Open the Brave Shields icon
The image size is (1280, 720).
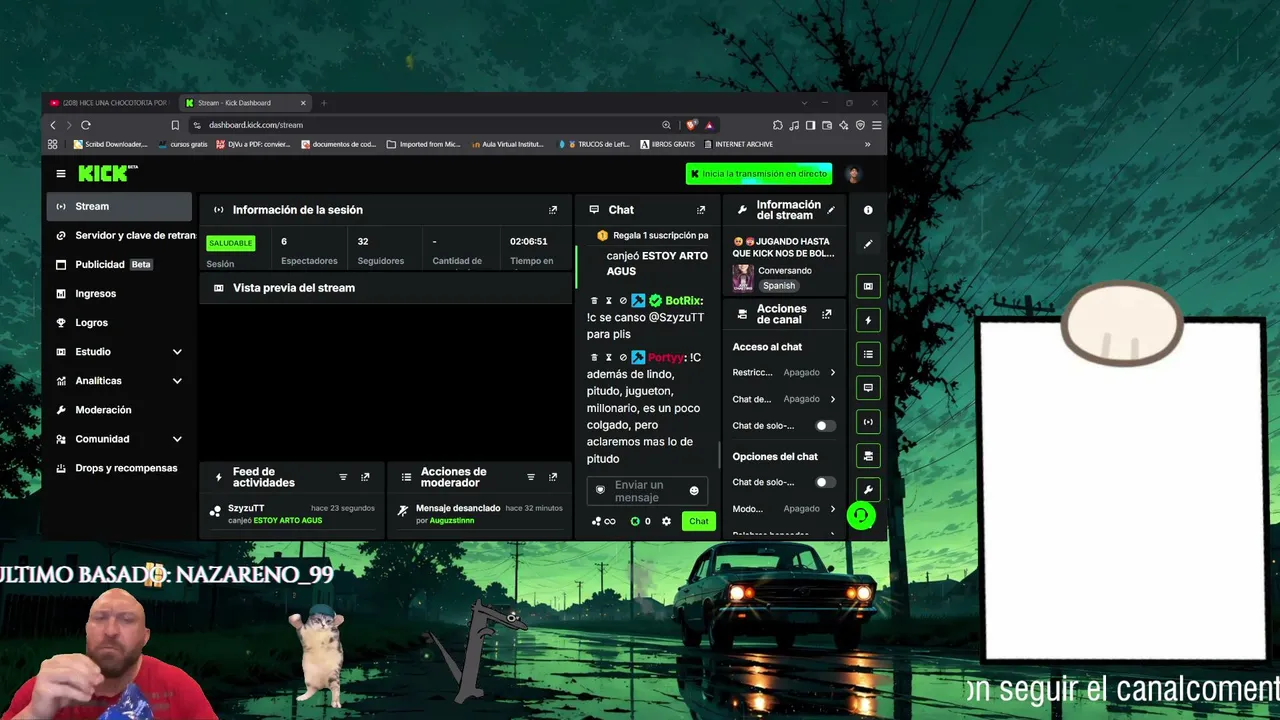point(691,125)
